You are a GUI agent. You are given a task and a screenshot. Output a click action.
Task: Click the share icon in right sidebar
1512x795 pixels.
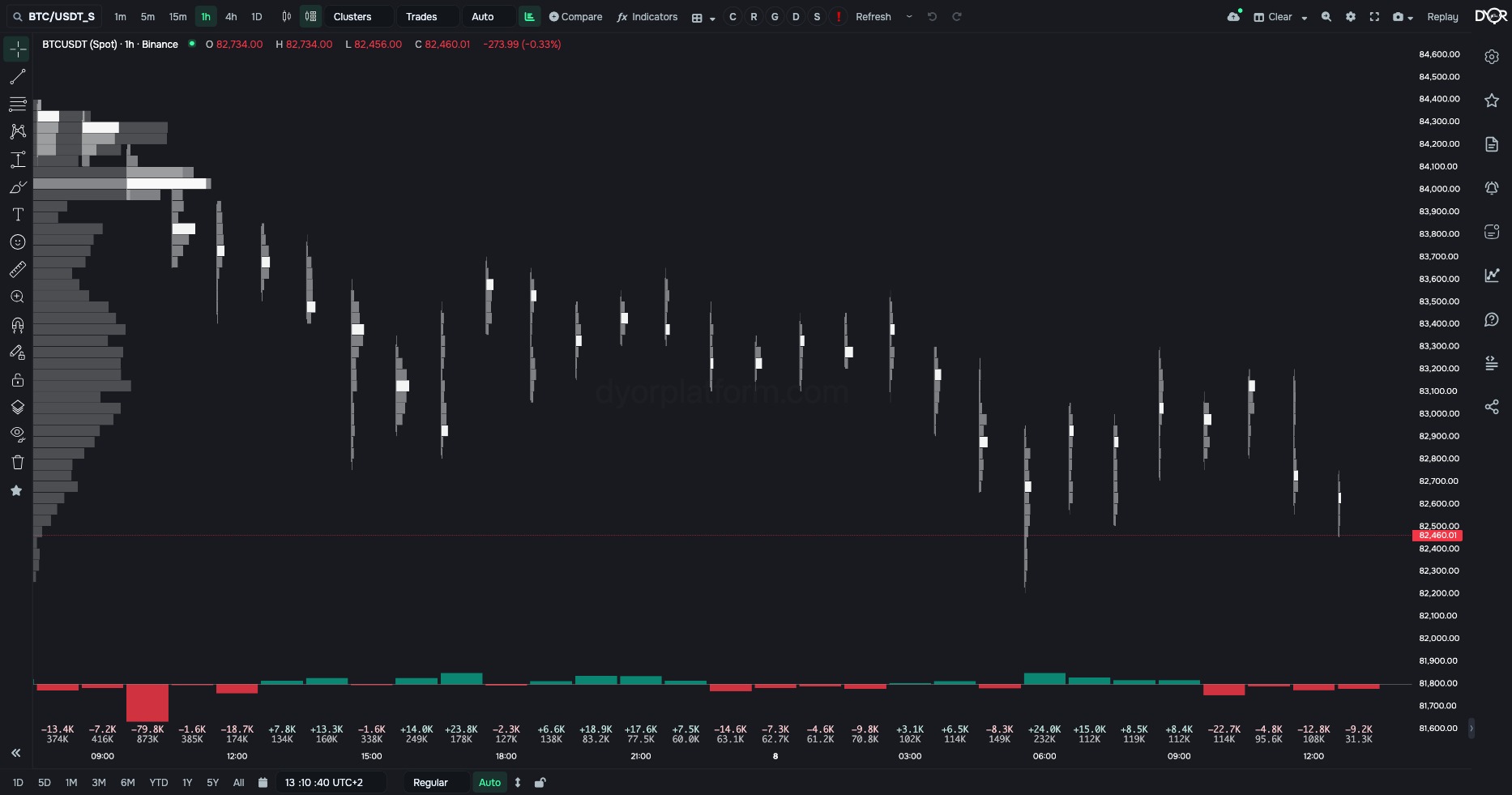click(x=1492, y=407)
